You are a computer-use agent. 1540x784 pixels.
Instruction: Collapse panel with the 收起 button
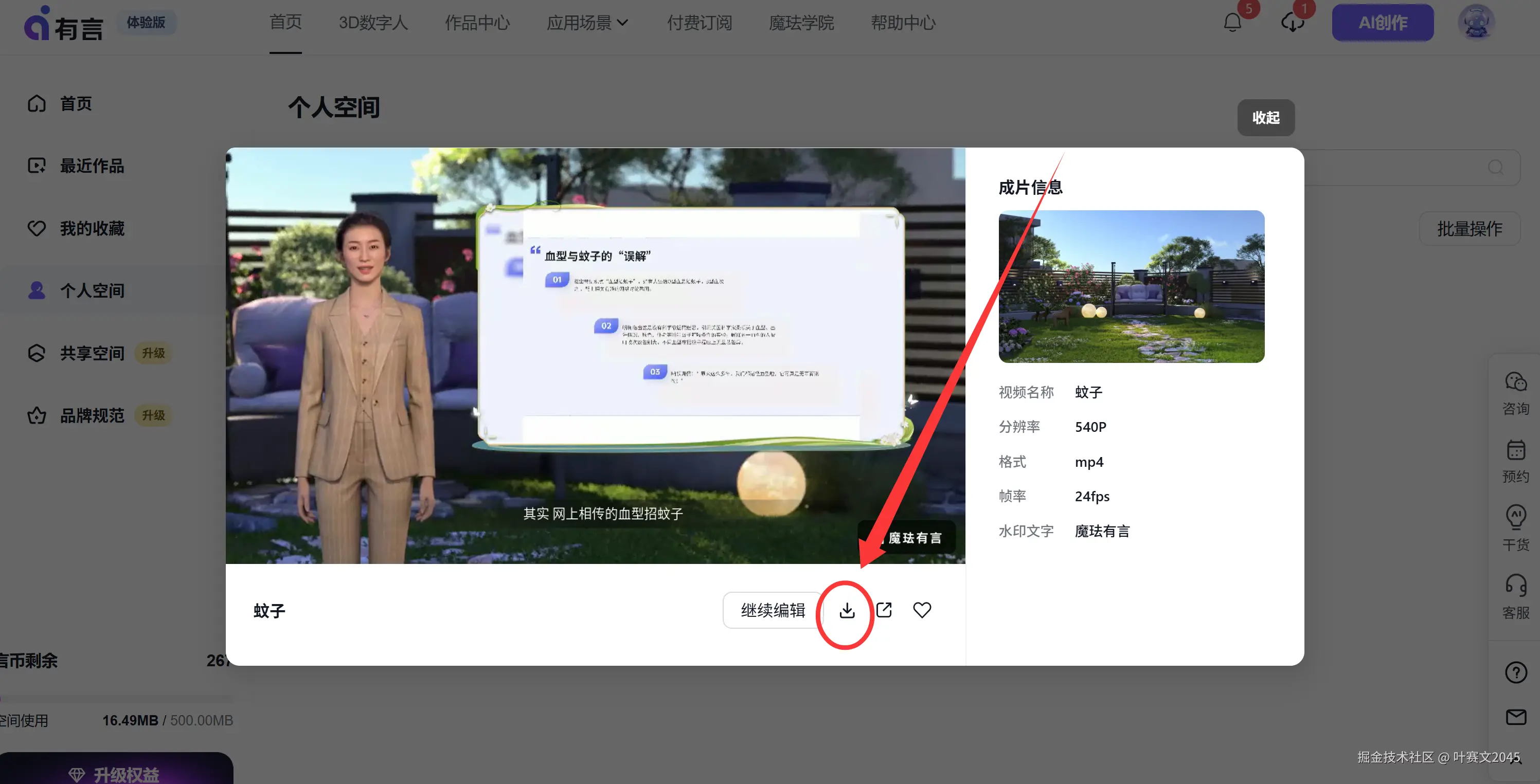[x=1266, y=118]
